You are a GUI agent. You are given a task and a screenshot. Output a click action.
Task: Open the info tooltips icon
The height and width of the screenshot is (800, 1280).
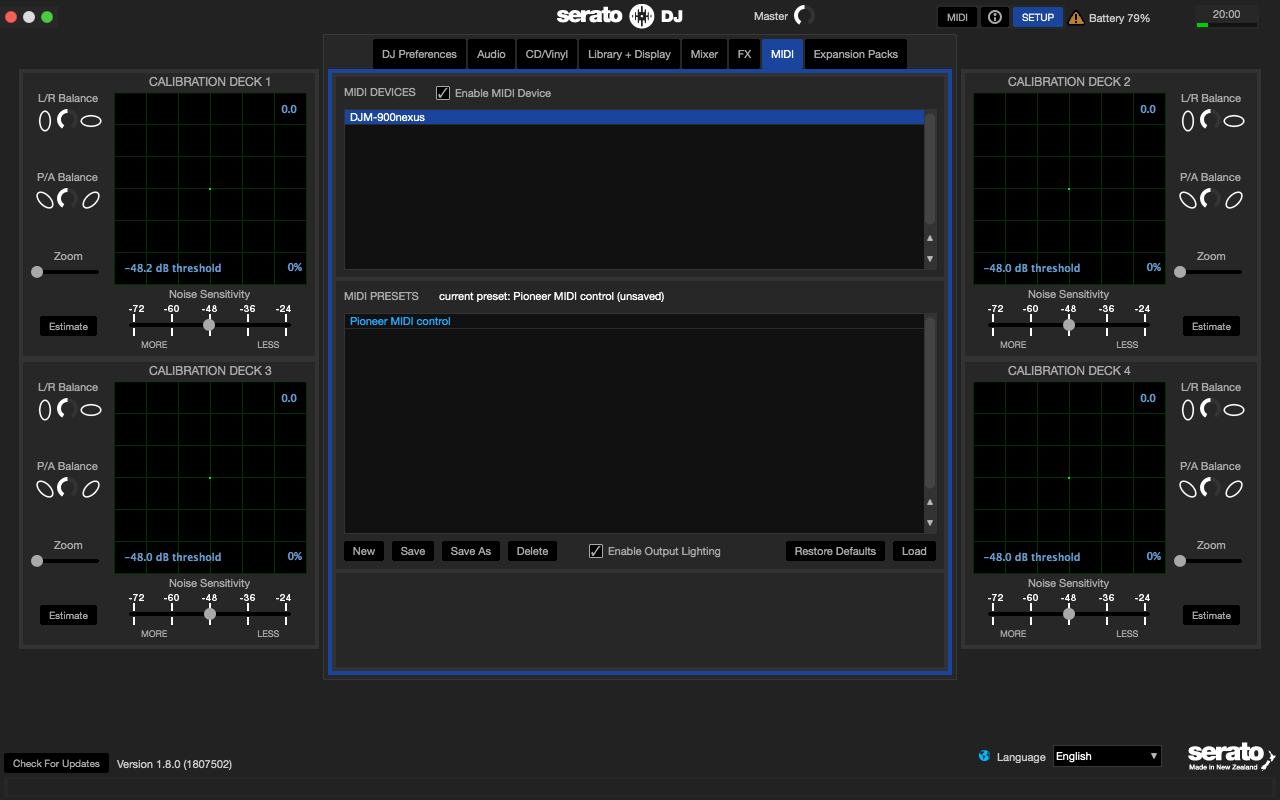click(994, 17)
